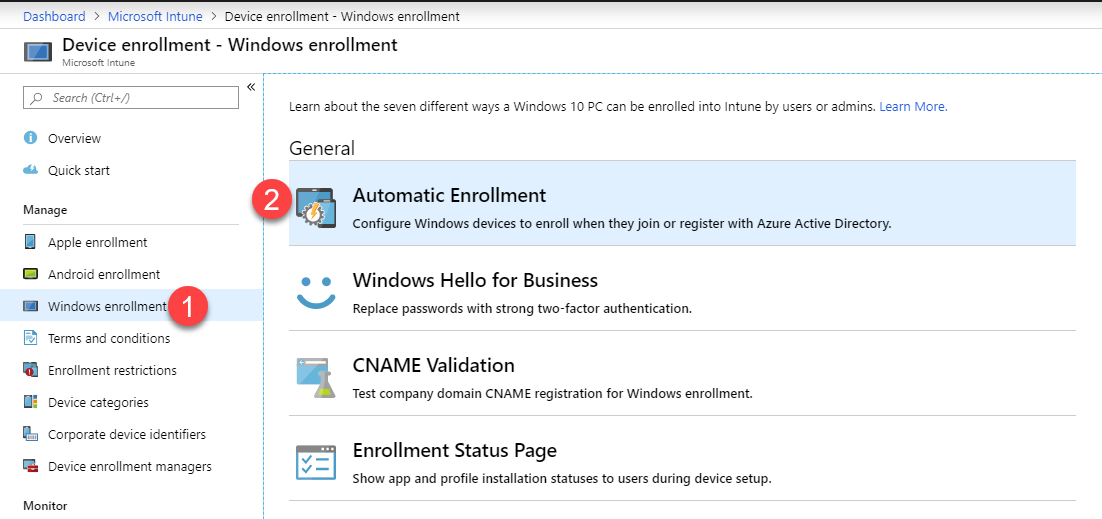Open the Automatic Enrollment option
This screenshot has height=519, width=1102.
[449, 196]
